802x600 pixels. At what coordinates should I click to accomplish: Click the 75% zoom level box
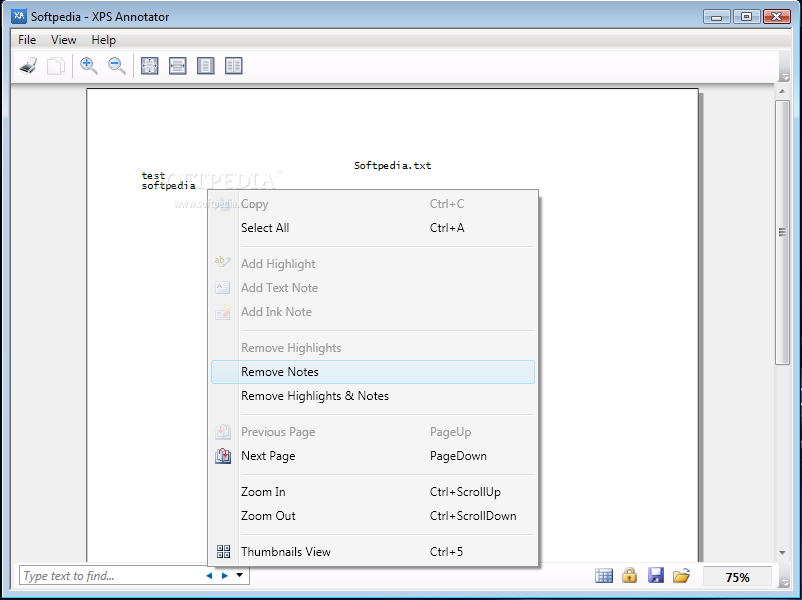(737, 577)
